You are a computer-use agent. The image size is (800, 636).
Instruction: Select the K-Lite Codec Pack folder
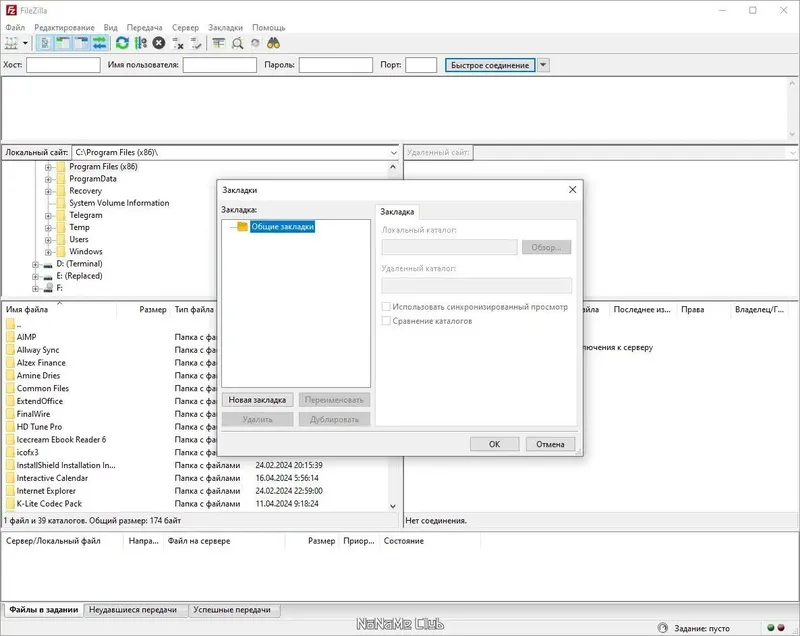(49, 503)
